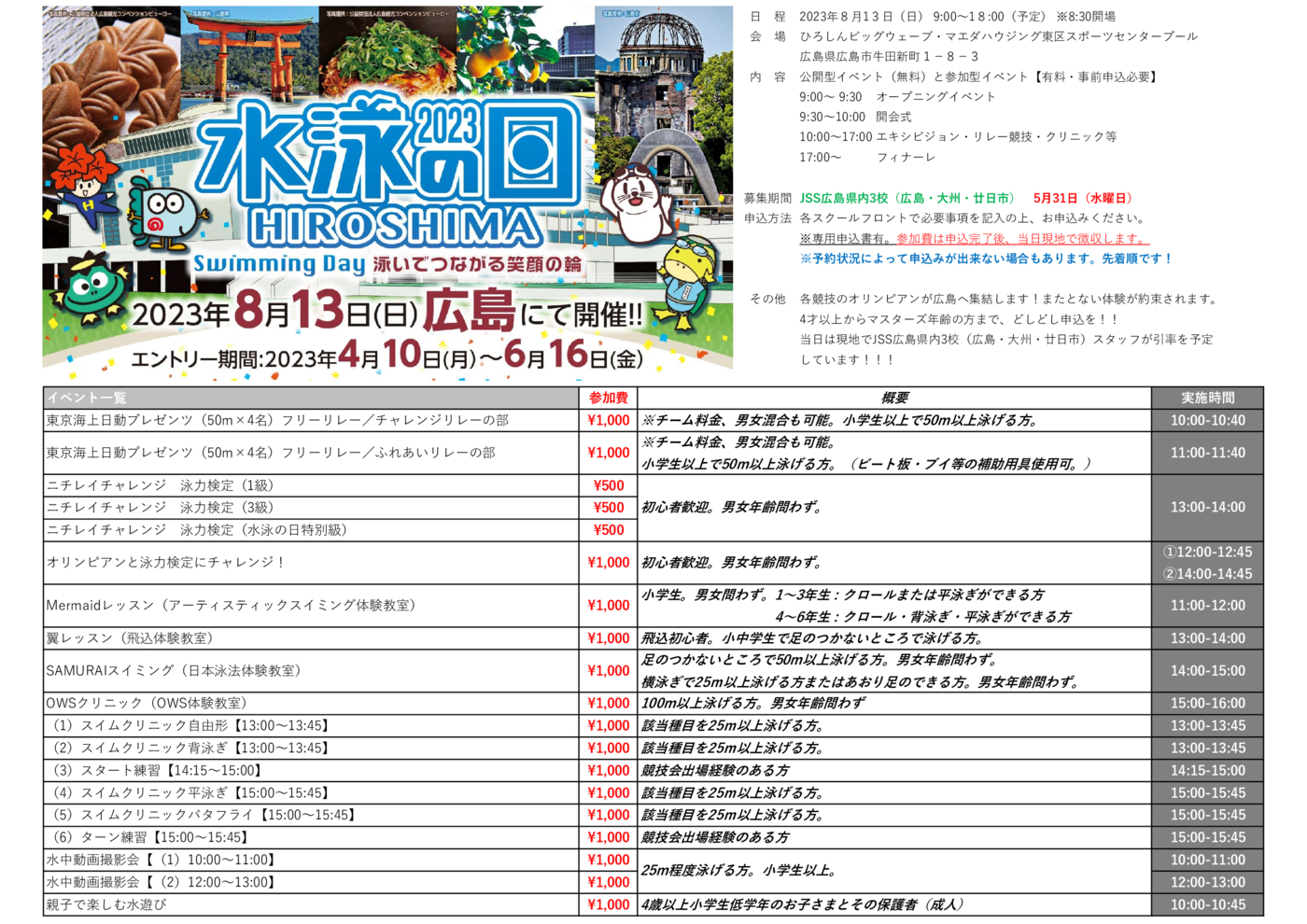Click the blue fish mascot character
Image resolution: width=1307 pixels, height=924 pixels.
[x=169, y=216]
